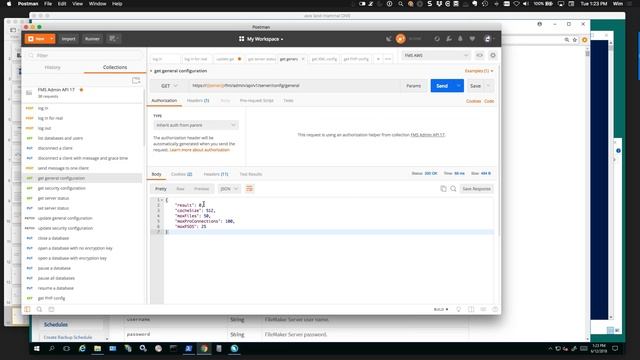Select 'get server status' request
640x360 pixels.
[x=53, y=198]
